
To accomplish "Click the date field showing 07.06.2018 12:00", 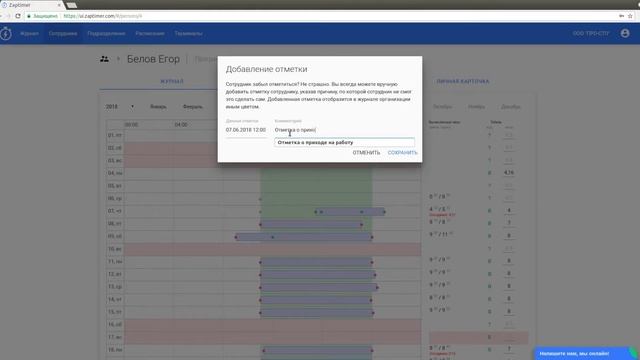I will [246, 130].
